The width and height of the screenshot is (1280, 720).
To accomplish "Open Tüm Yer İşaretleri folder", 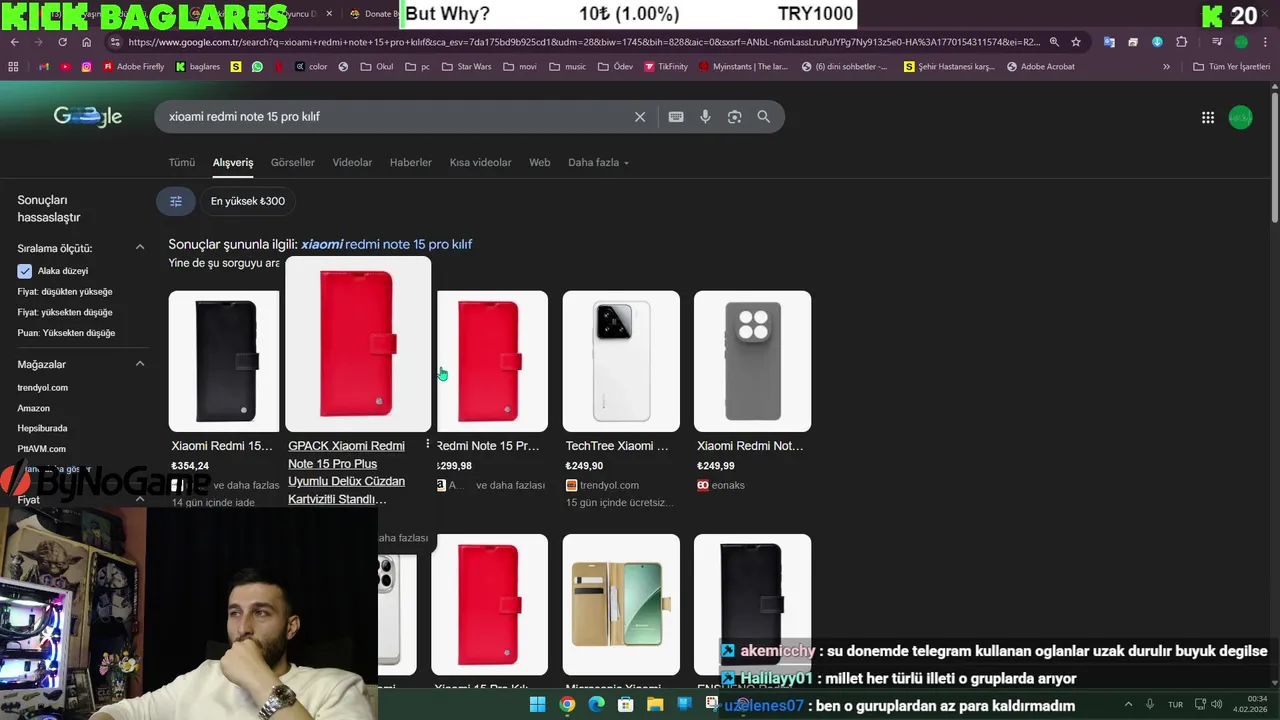I will click(1231, 67).
